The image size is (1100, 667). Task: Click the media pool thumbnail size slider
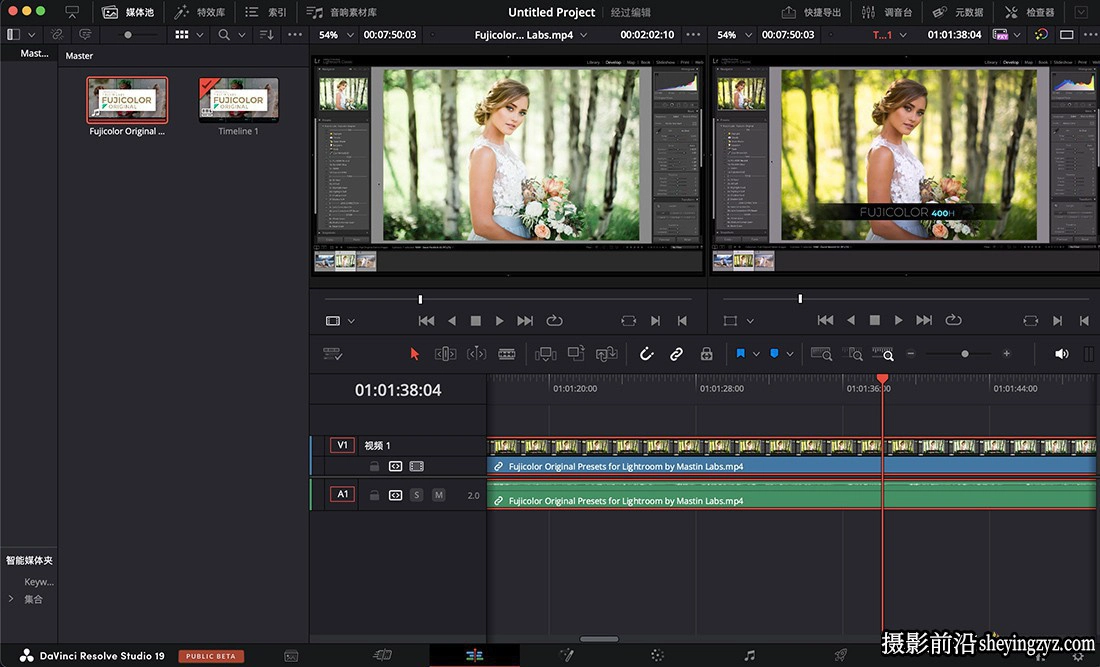[128, 34]
